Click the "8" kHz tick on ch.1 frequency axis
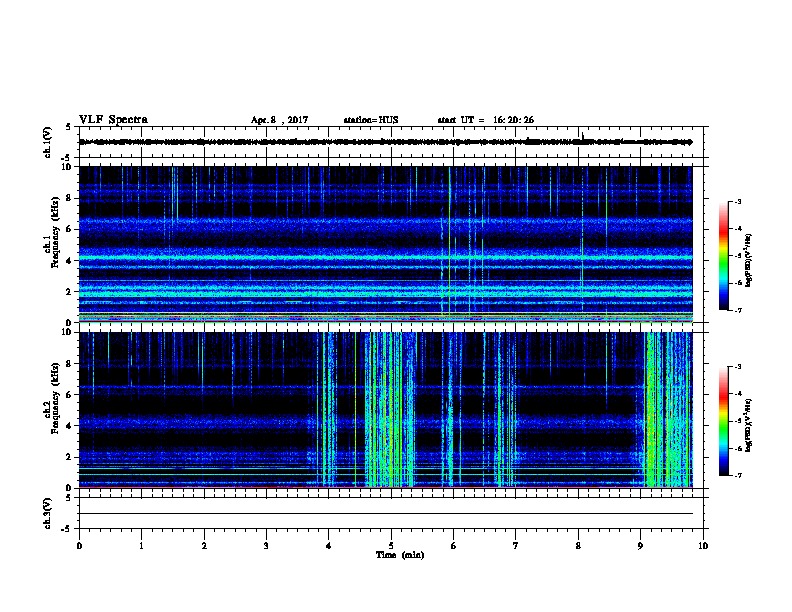 pos(69,198)
